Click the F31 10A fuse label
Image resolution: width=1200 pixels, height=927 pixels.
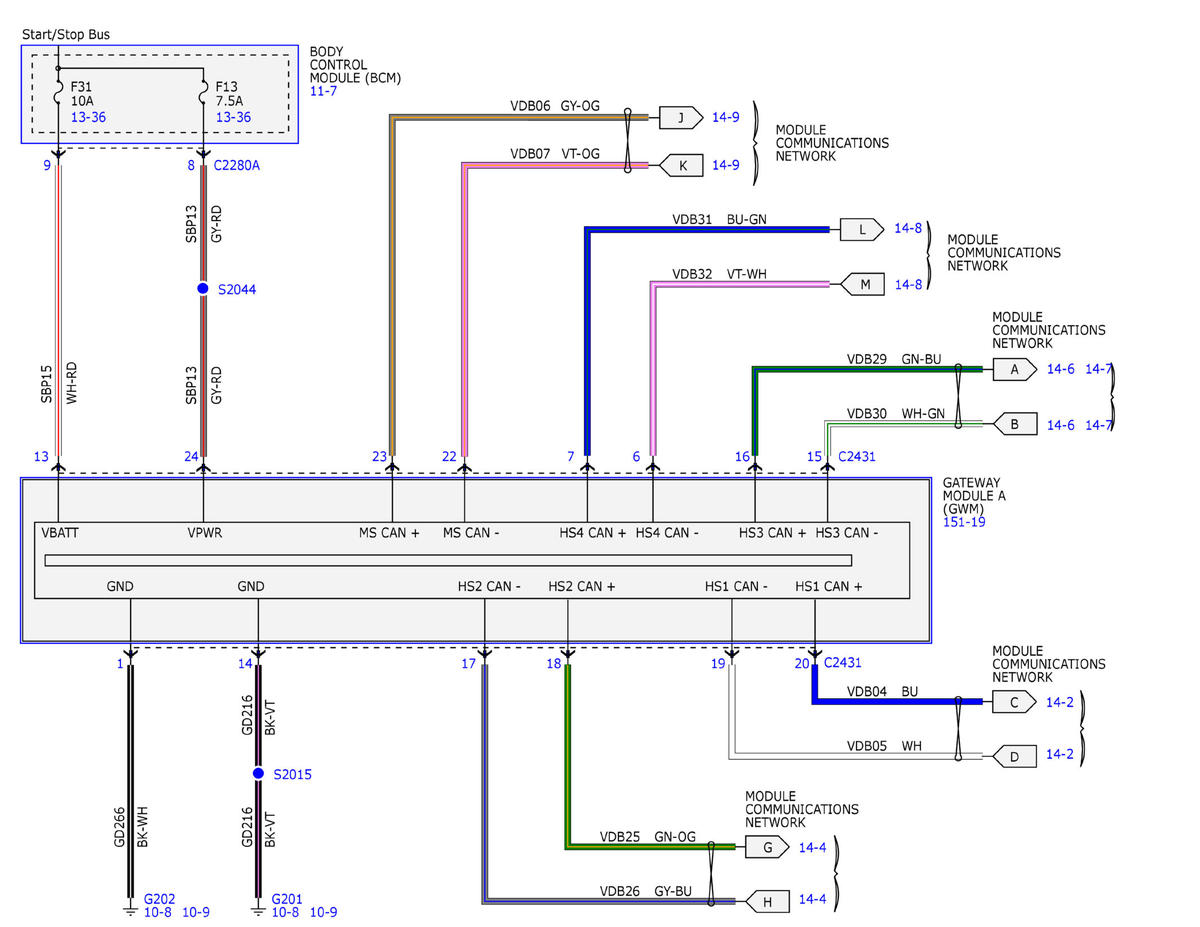[x=83, y=93]
